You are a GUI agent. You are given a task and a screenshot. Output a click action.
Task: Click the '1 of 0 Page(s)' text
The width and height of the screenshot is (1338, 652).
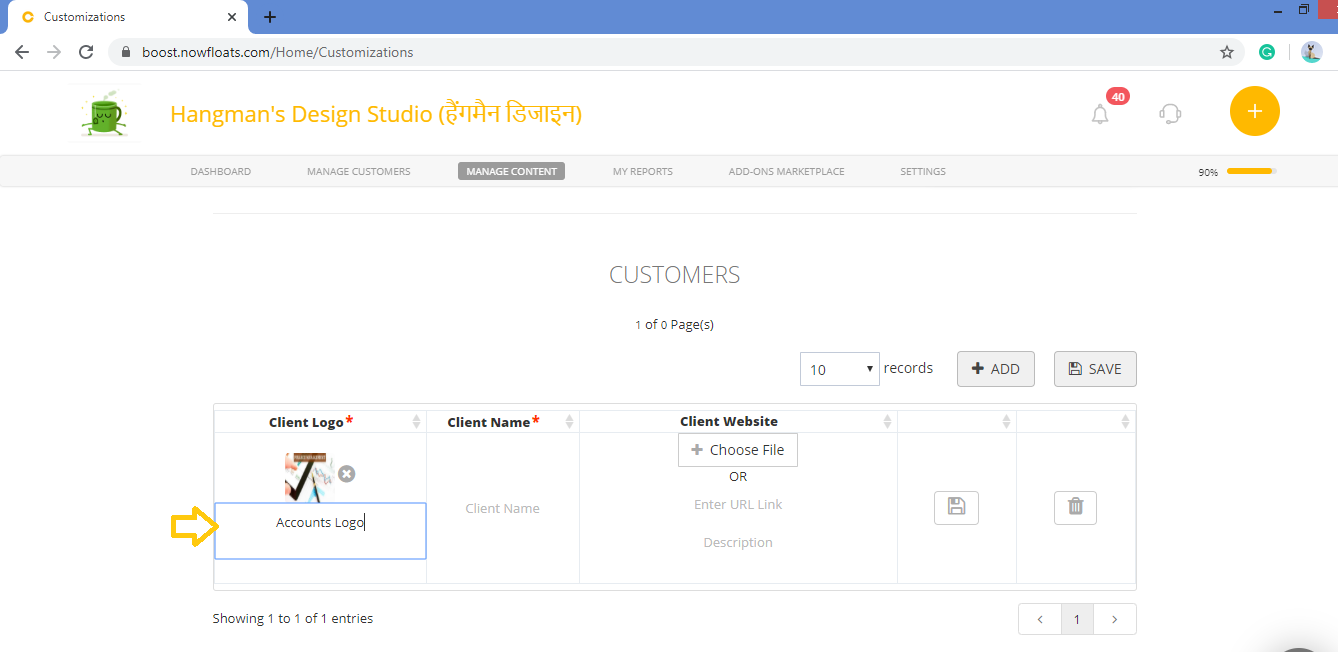[x=674, y=324]
